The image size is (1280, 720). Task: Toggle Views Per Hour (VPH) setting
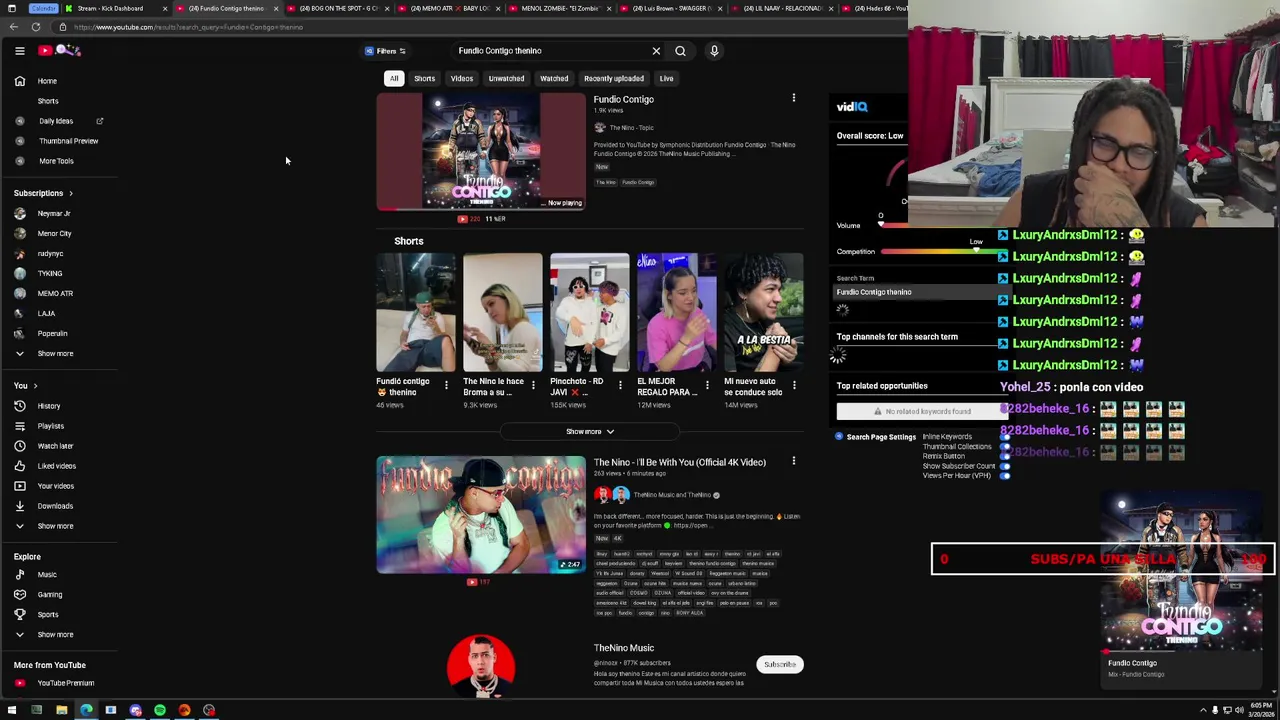pyautogui.click(x=1005, y=476)
